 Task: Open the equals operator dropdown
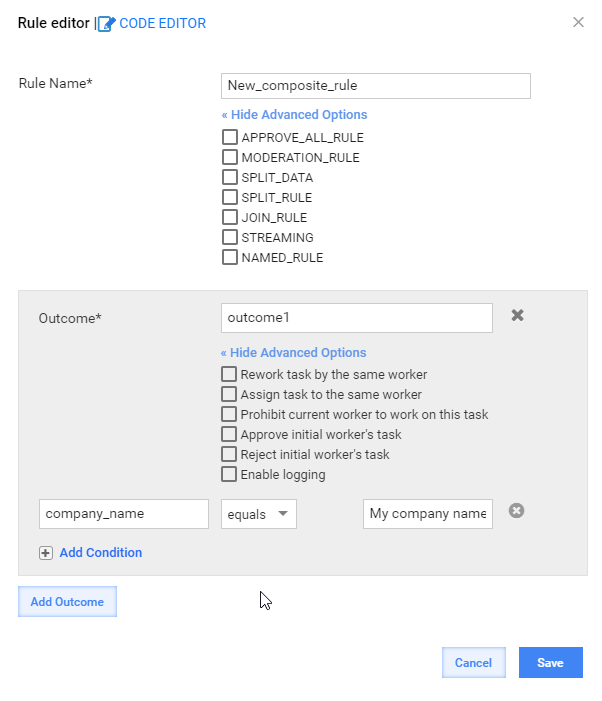click(259, 514)
